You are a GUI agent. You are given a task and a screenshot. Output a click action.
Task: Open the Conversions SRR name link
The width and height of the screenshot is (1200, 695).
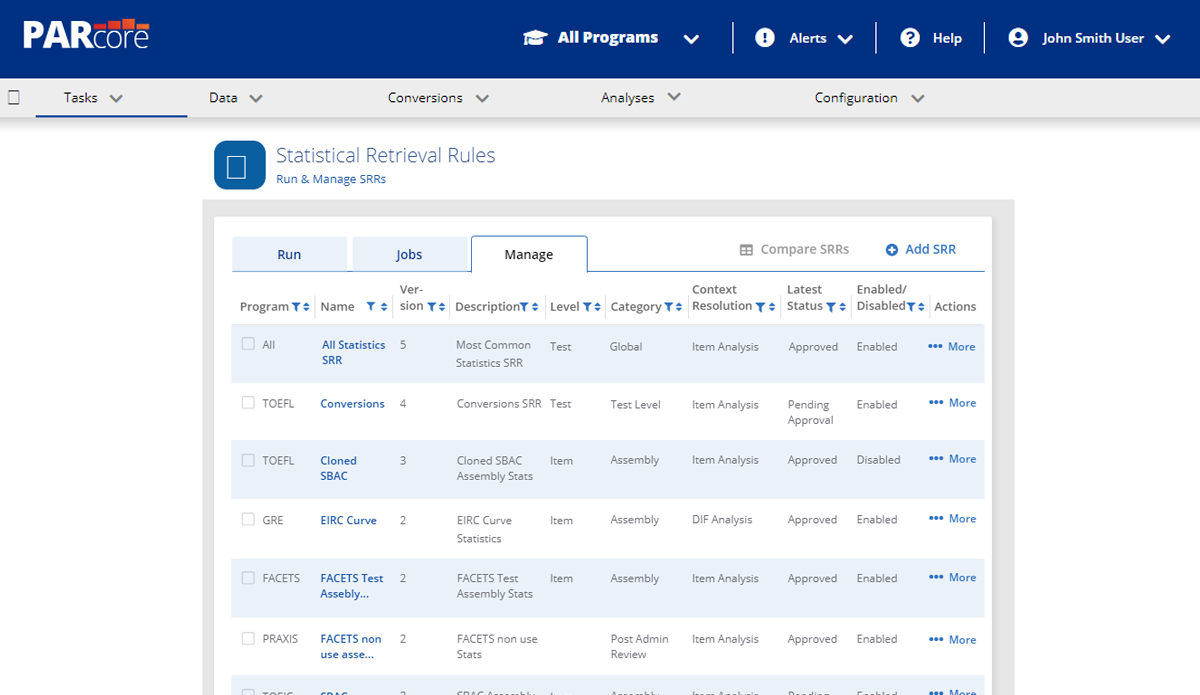(x=352, y=404)
